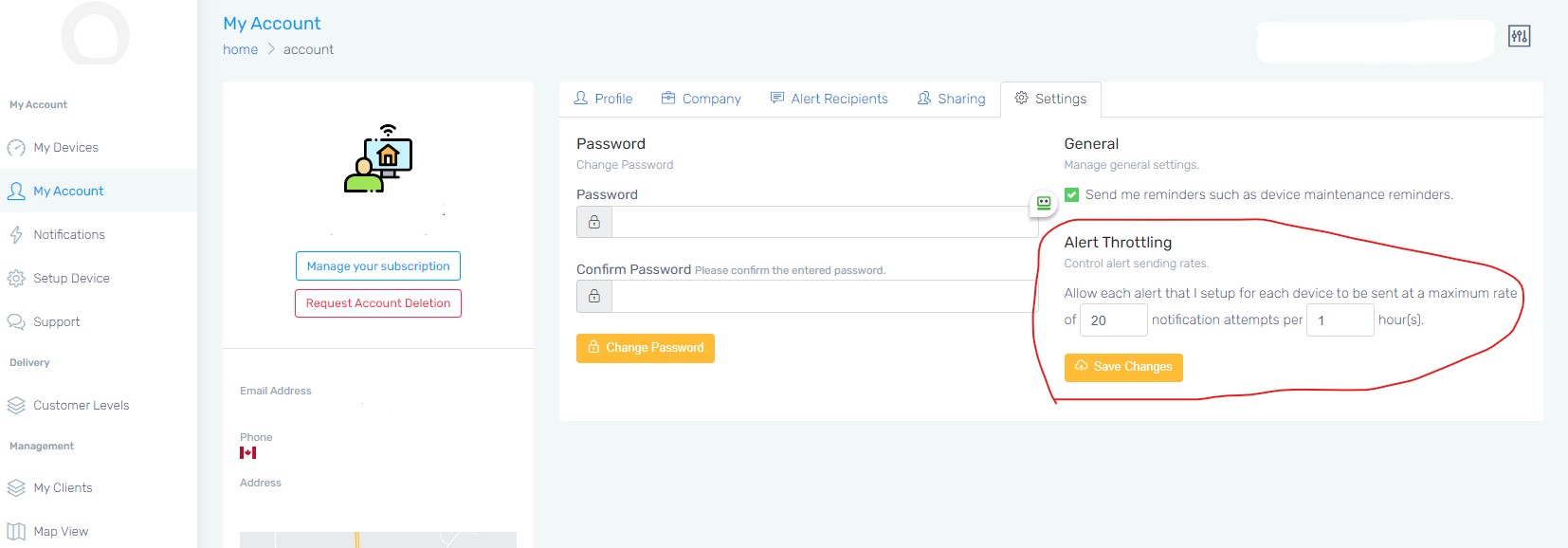The width and height of the screenshot is (1568, 548).
Task: Save Changes for alert throttling
Action: pyautogui.click(x=1123, y=367)
